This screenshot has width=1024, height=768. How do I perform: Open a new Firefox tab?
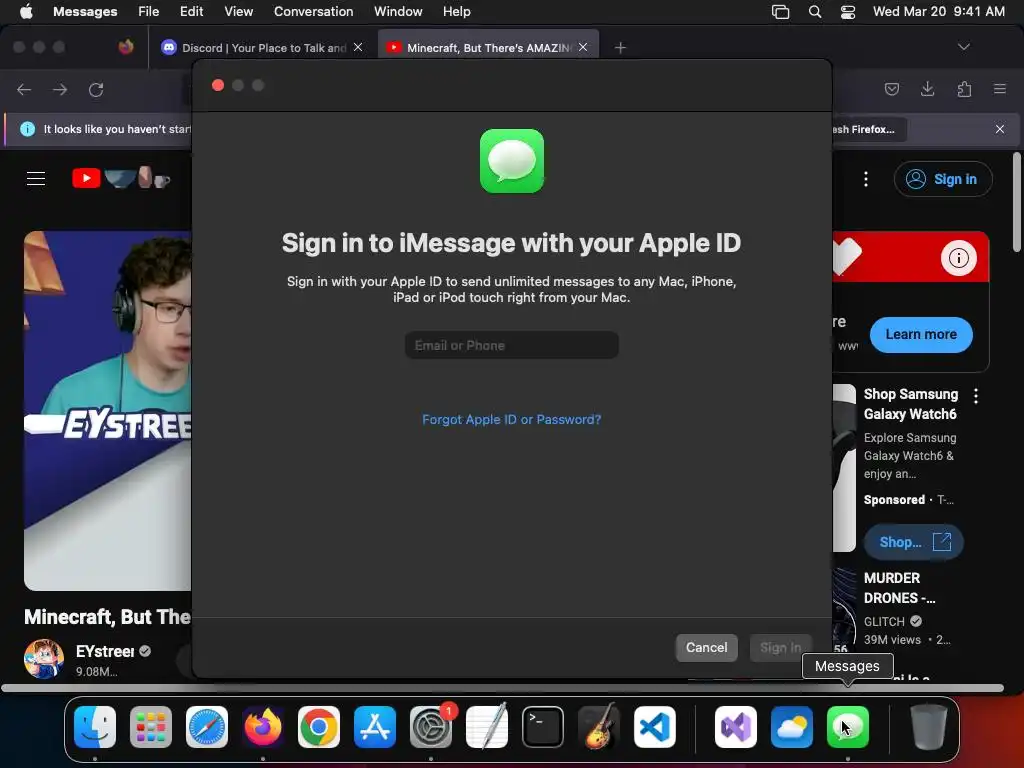click(x=620, y=48)
